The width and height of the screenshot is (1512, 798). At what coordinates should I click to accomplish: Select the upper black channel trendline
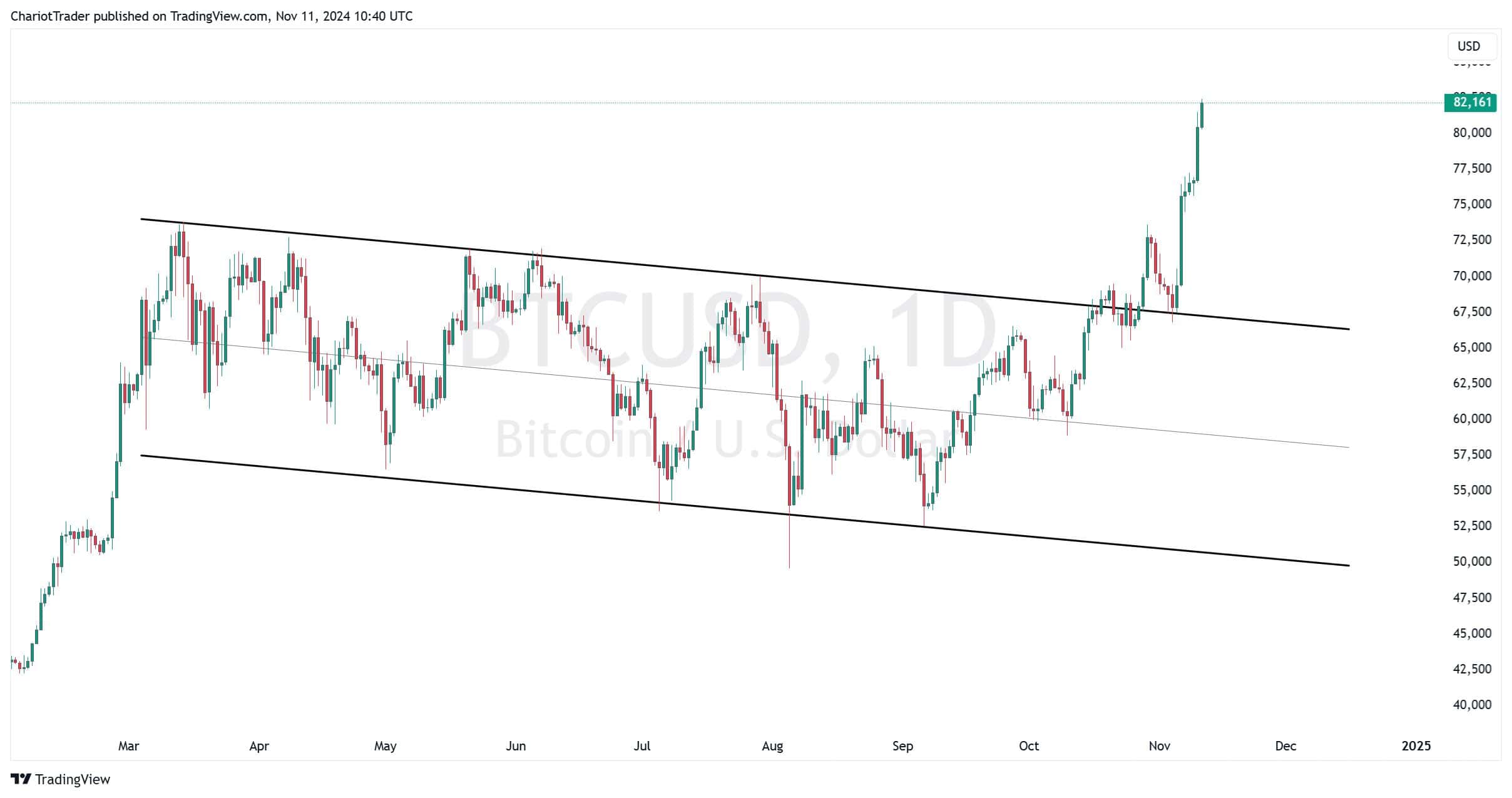click(745, 274)
